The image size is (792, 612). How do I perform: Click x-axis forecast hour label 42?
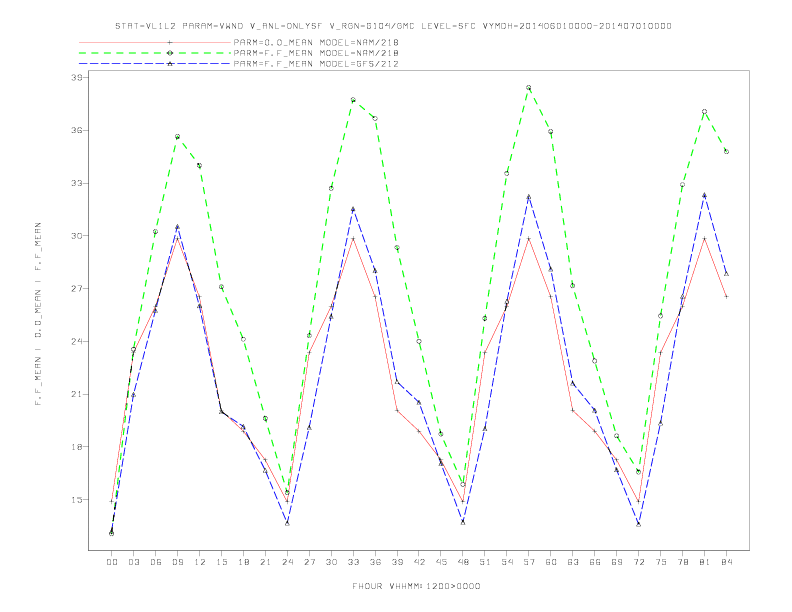point(419,562)
